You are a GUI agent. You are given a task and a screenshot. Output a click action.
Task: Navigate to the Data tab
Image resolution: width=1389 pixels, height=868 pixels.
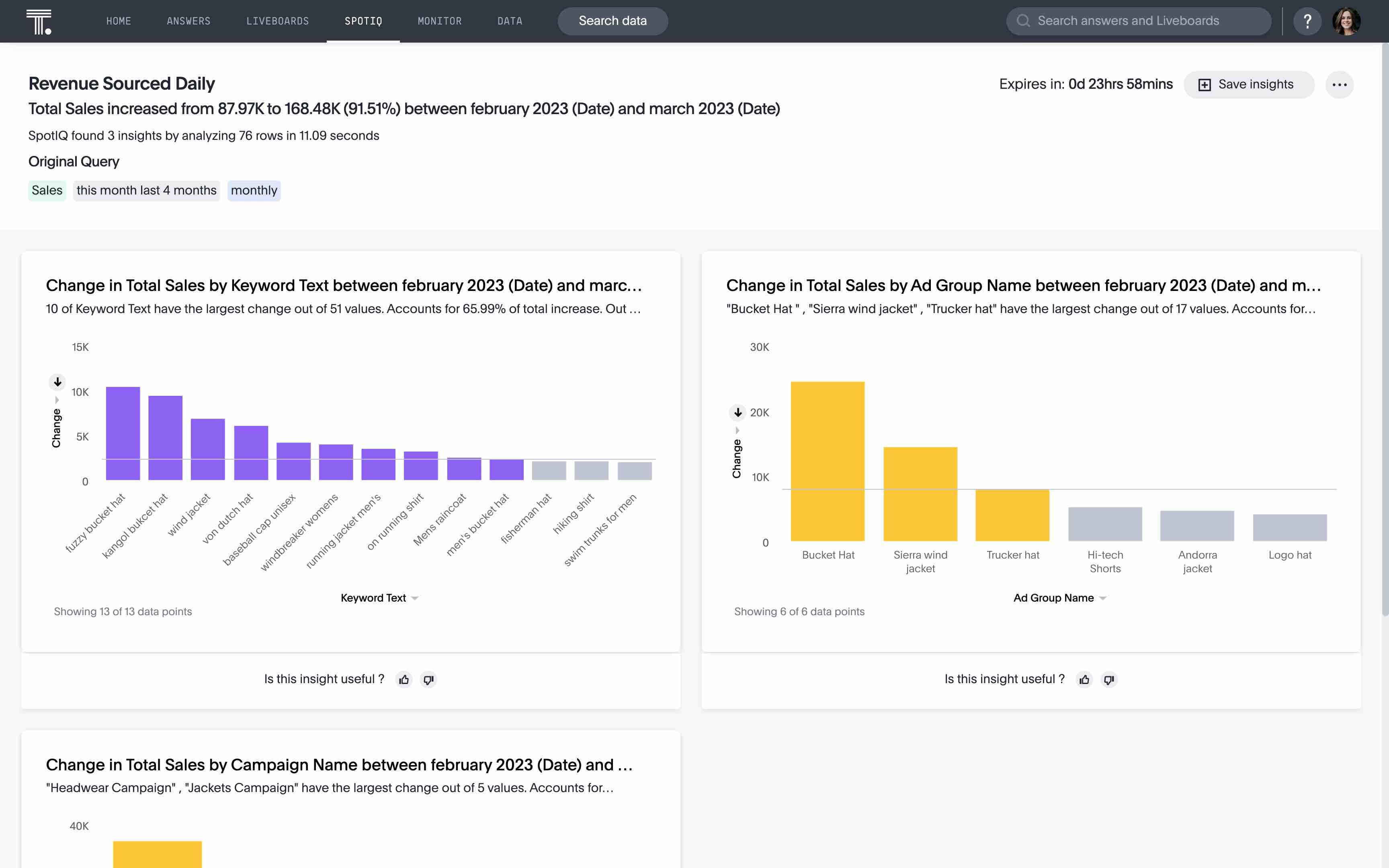point(510,21)
